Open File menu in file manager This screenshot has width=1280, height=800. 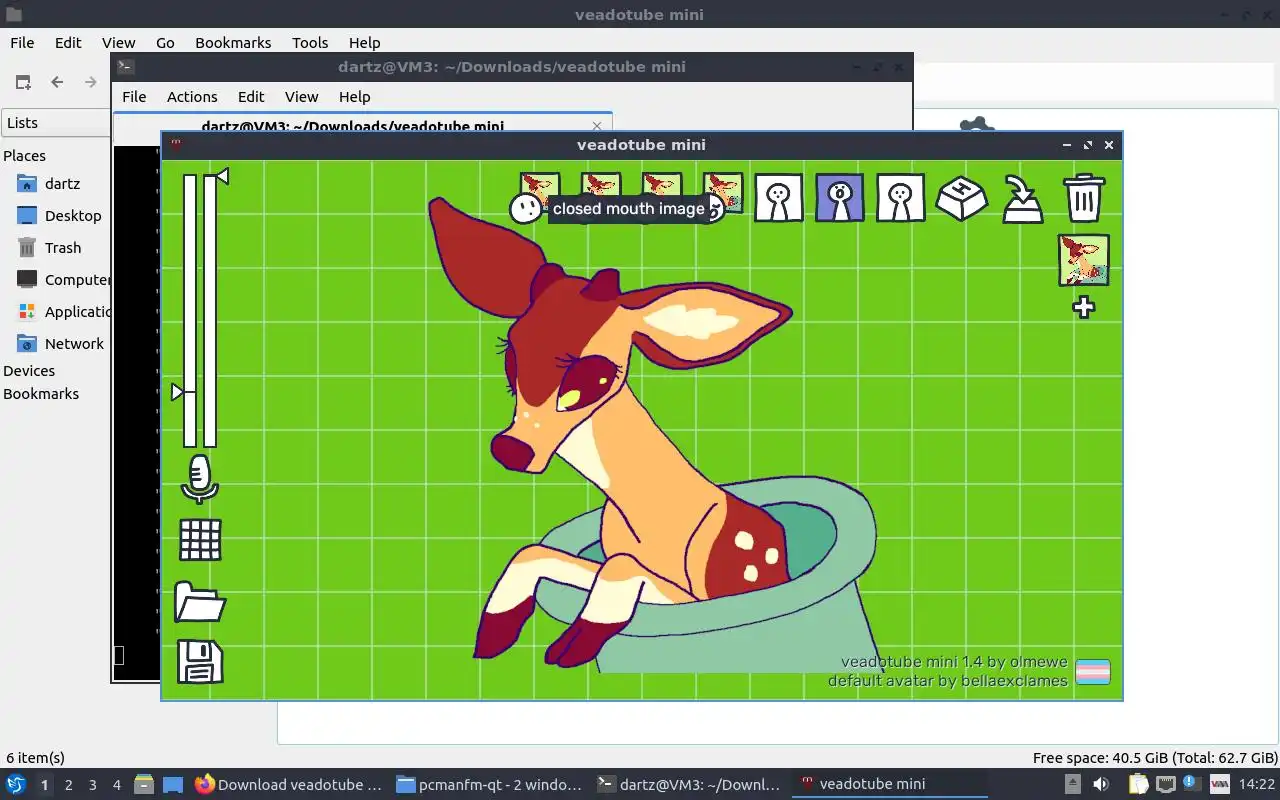click(22, 43)
